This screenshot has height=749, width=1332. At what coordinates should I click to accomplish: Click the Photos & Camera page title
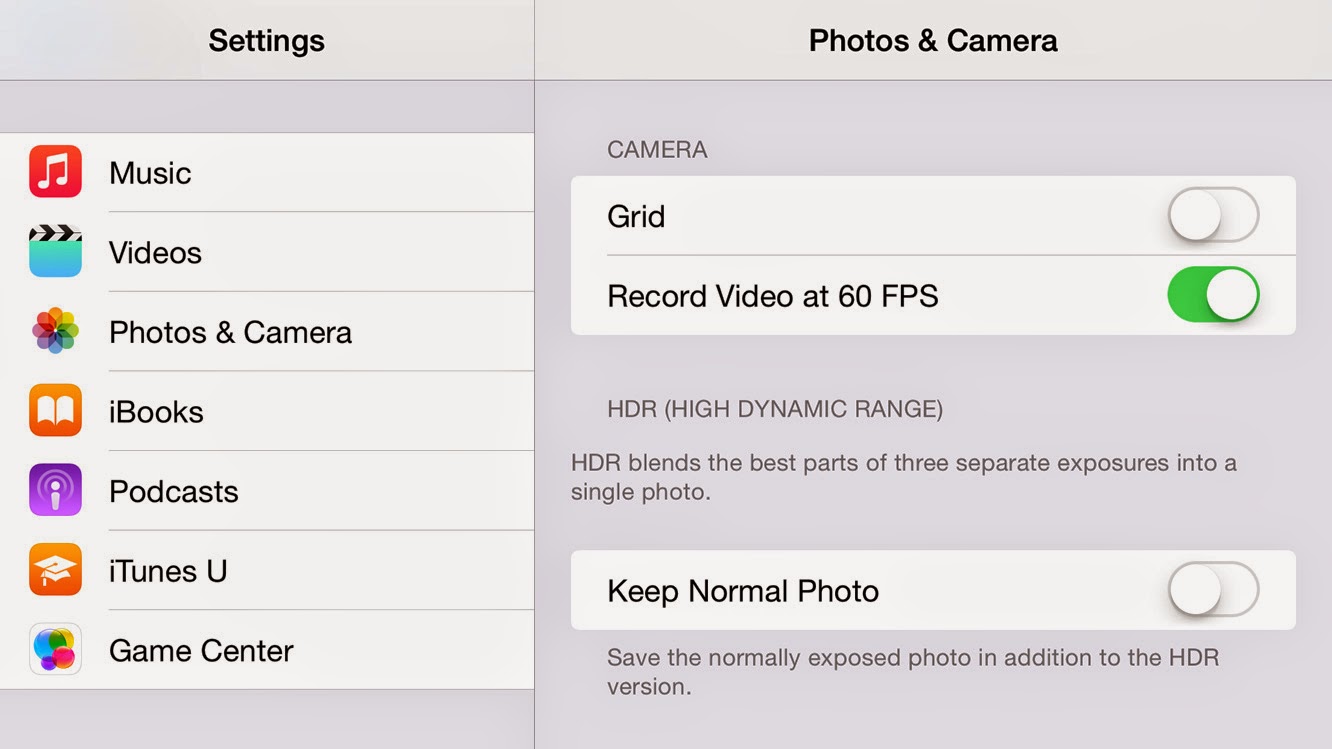tap(933, 41)
